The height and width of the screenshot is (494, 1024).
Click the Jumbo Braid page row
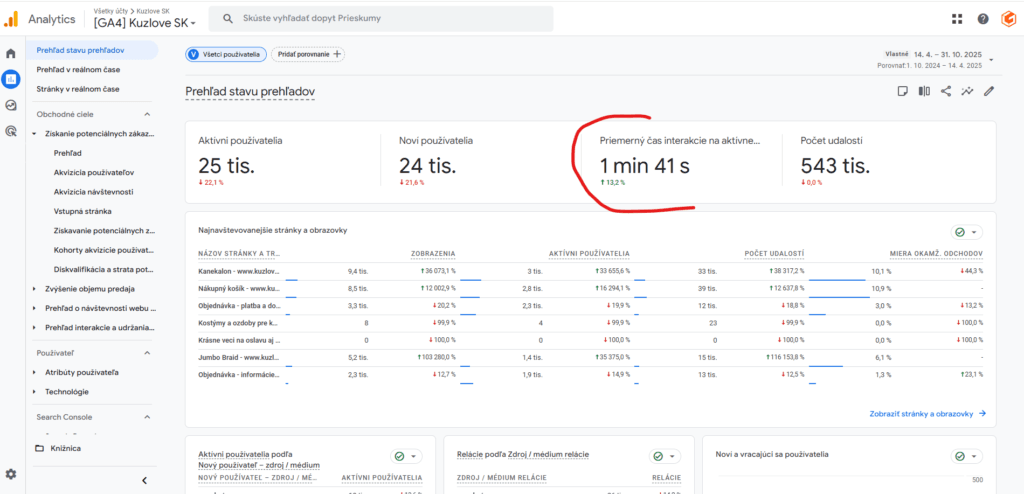[x=590, y=357]
